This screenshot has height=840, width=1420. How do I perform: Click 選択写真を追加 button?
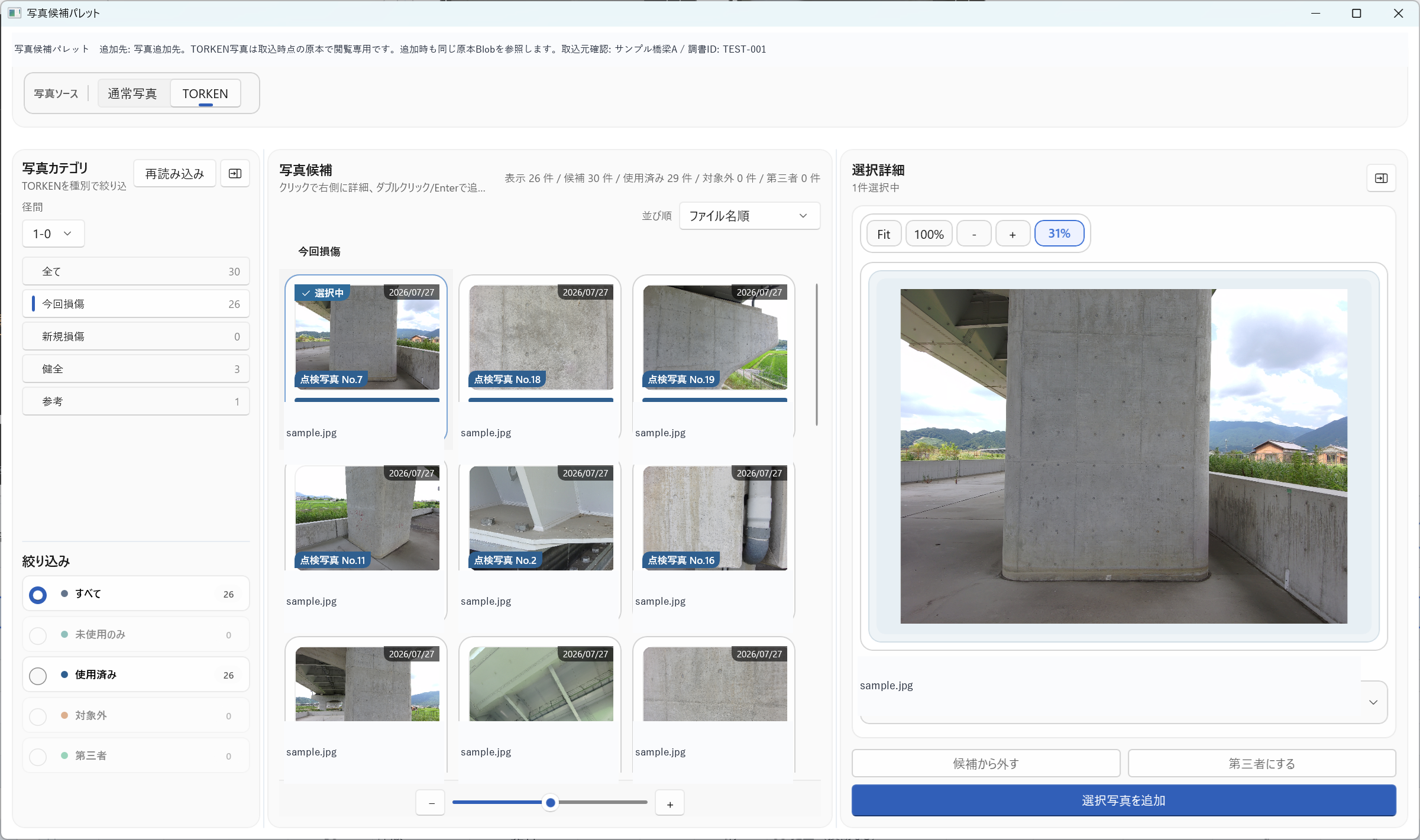[x=1124, y=800]
